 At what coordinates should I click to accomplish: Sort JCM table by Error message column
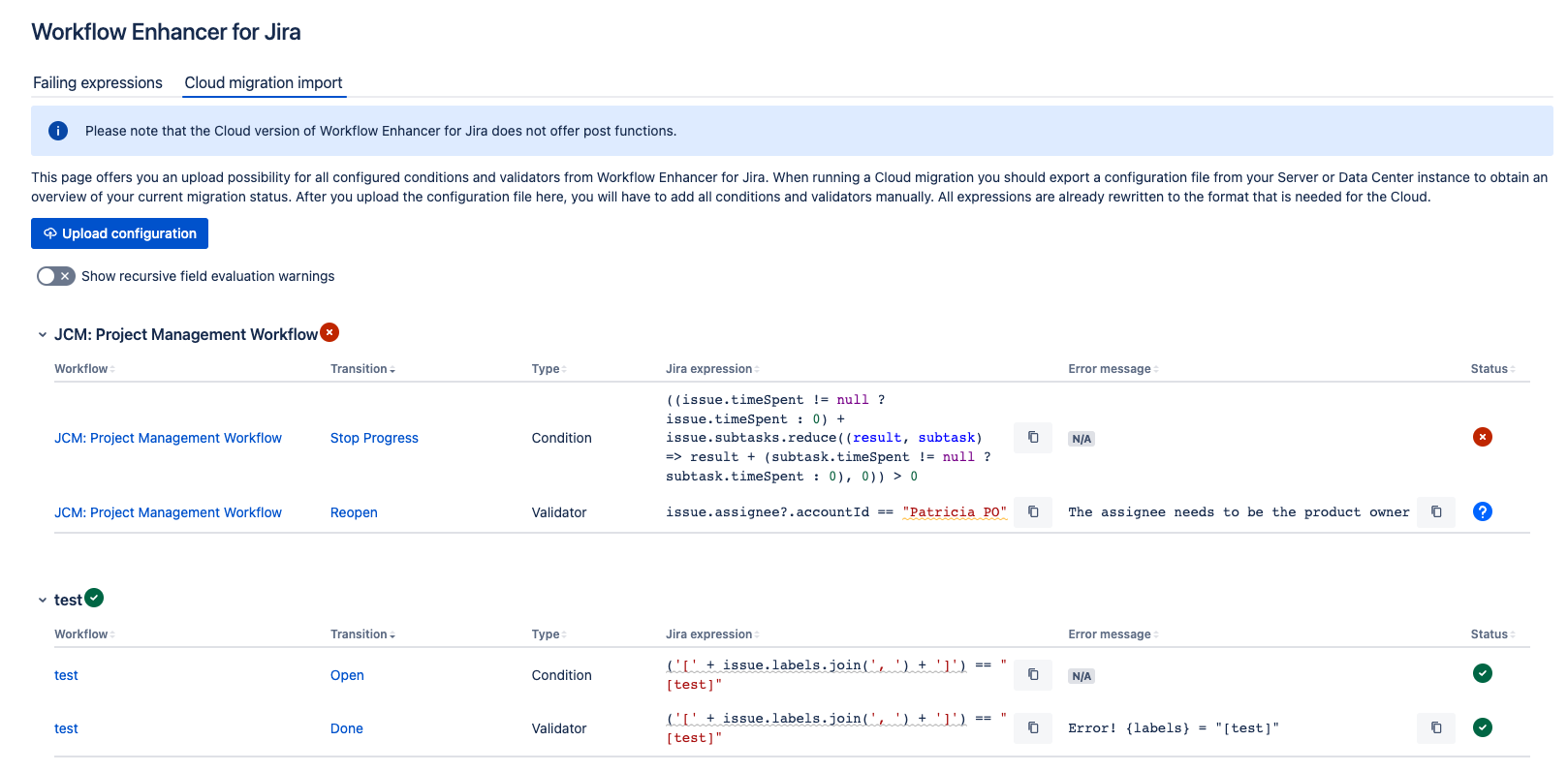(x=1113, y=369)
